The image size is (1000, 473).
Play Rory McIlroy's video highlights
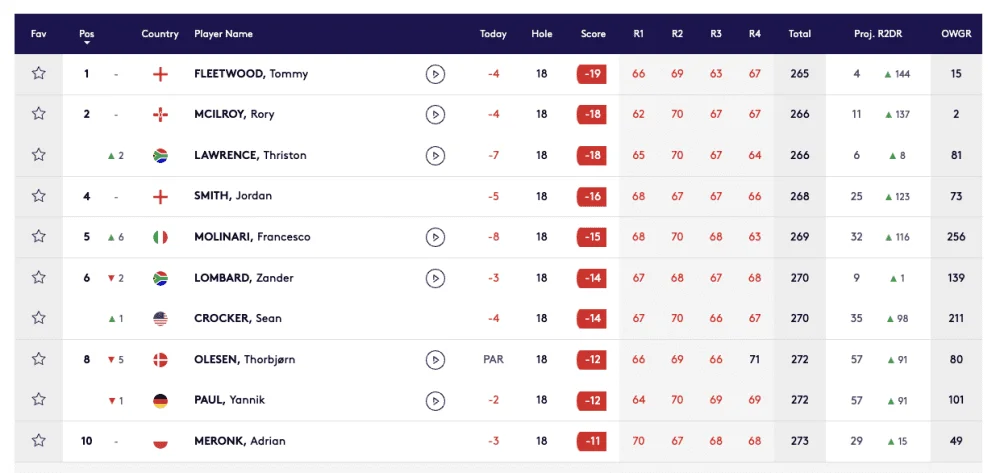435,115
